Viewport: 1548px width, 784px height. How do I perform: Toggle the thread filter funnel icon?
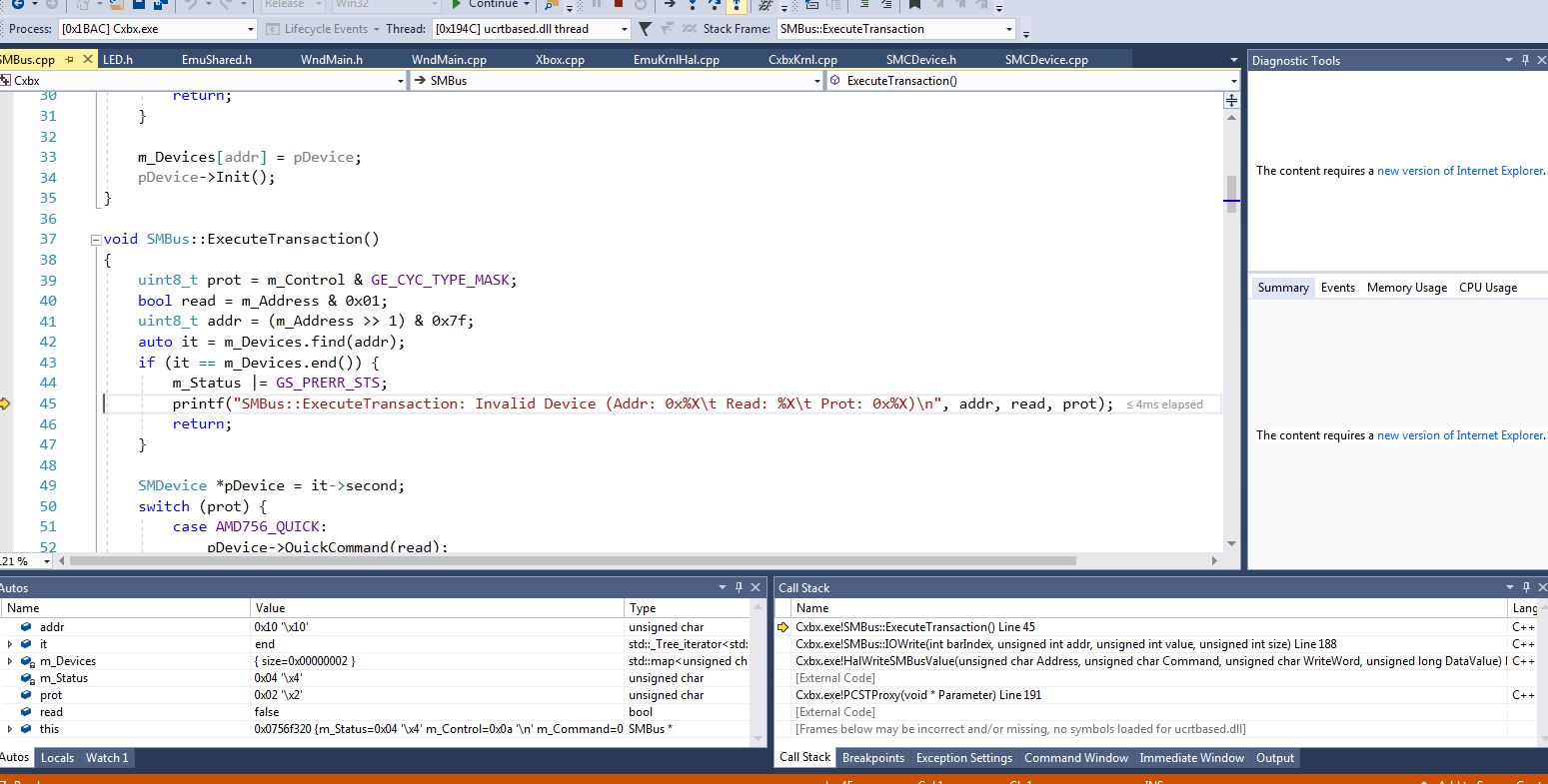[645, 29]
